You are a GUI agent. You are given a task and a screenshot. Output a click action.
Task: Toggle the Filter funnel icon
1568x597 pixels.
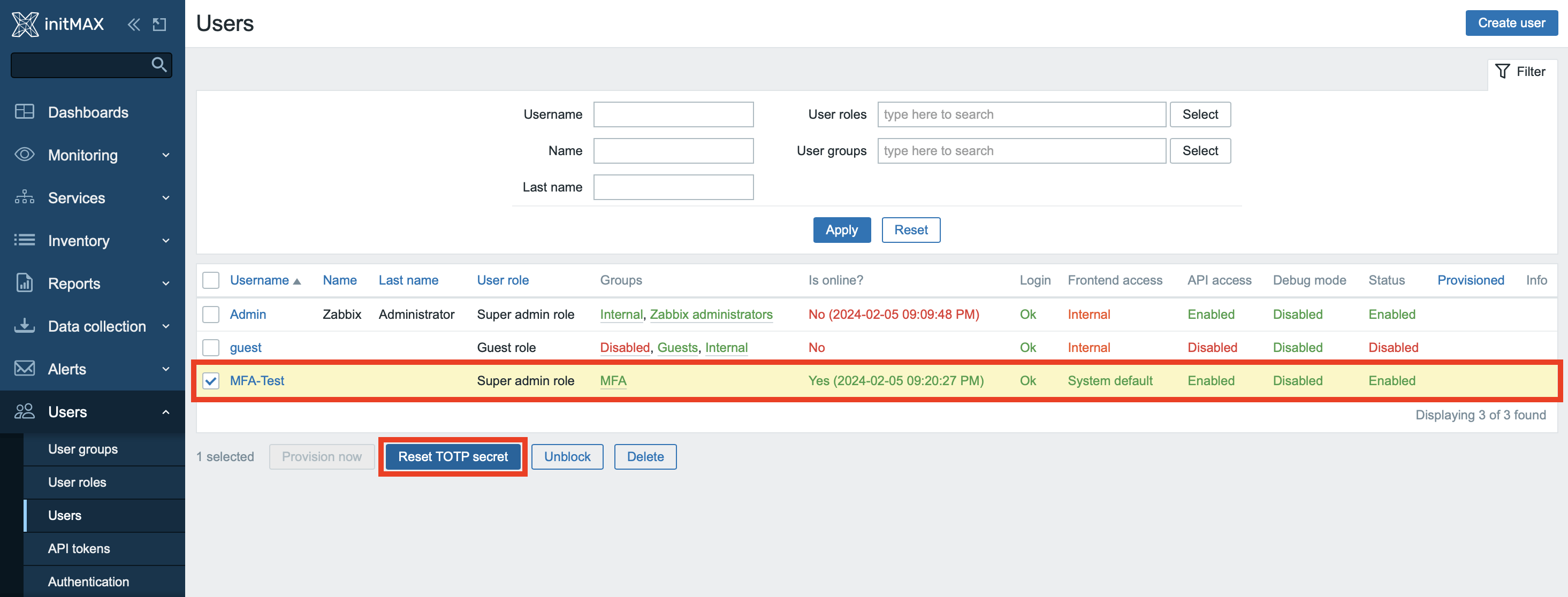tap(1502, 71)
